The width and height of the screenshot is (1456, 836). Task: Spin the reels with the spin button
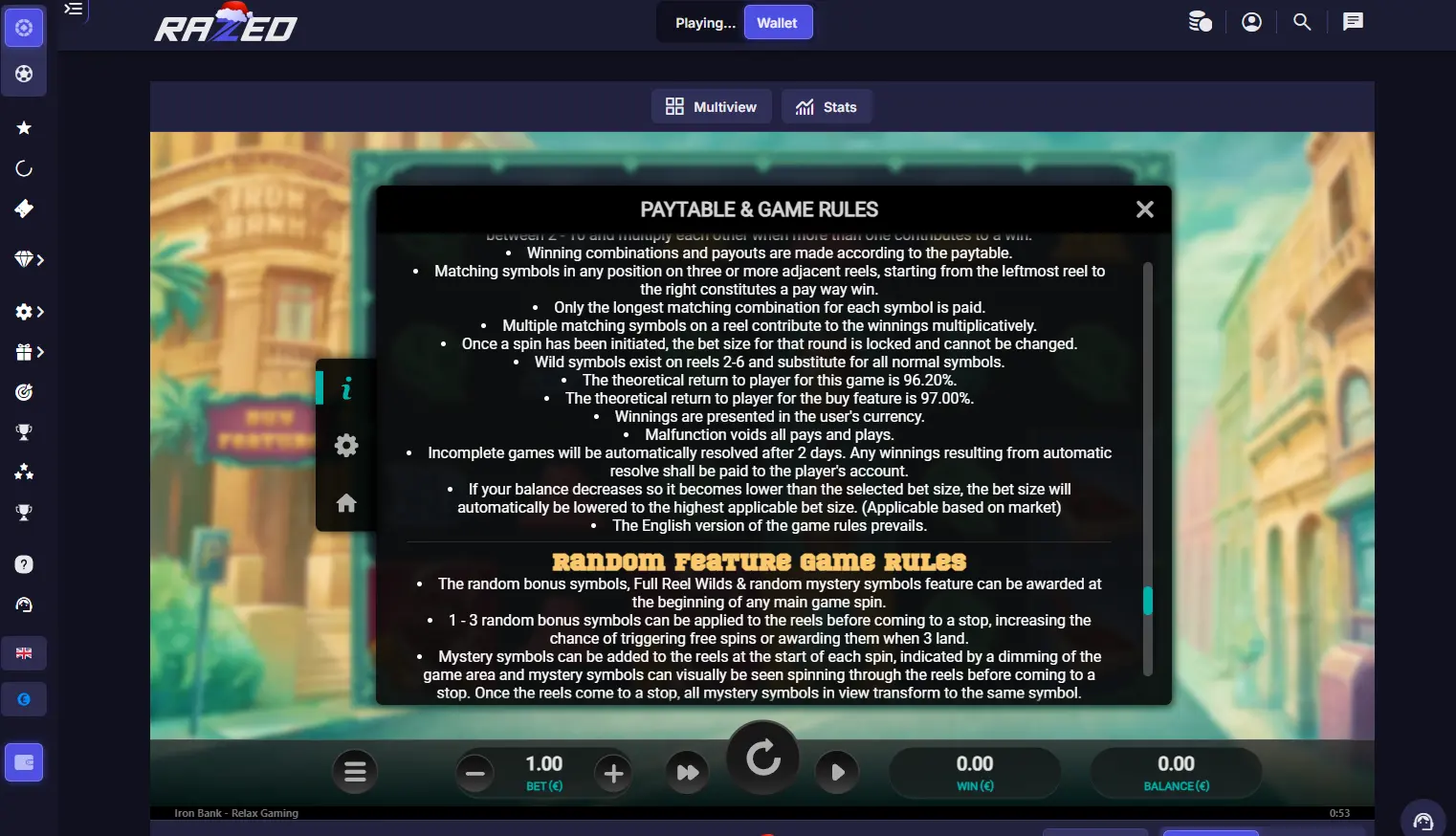coord(763,759)
